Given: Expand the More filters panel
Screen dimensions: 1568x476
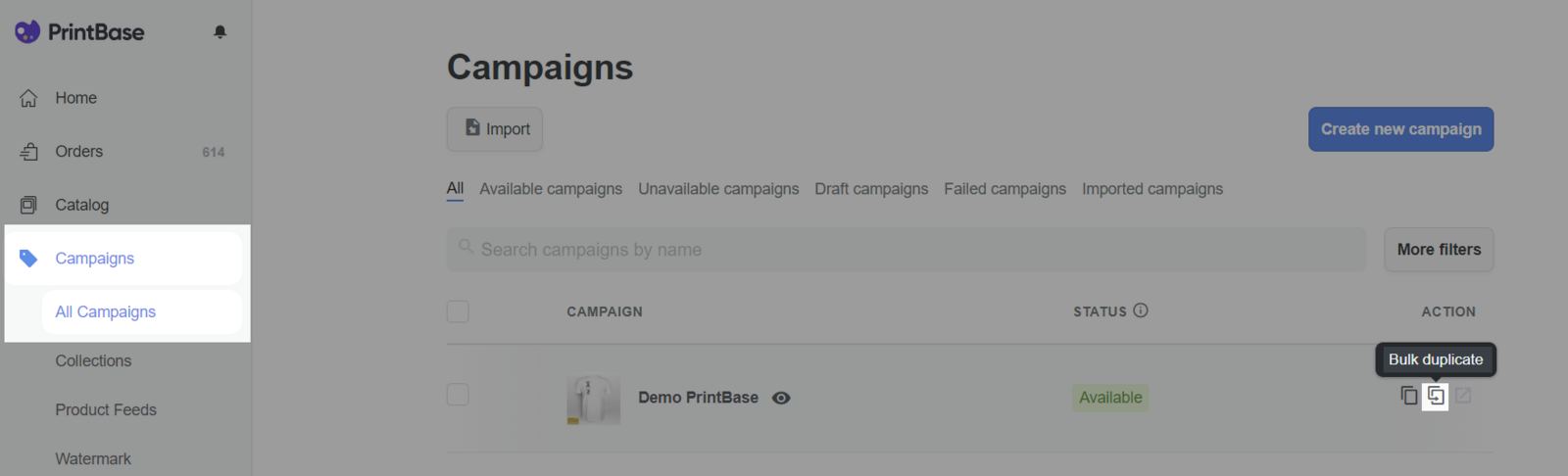Looking at the screenshot, I should pos(1439,250).
